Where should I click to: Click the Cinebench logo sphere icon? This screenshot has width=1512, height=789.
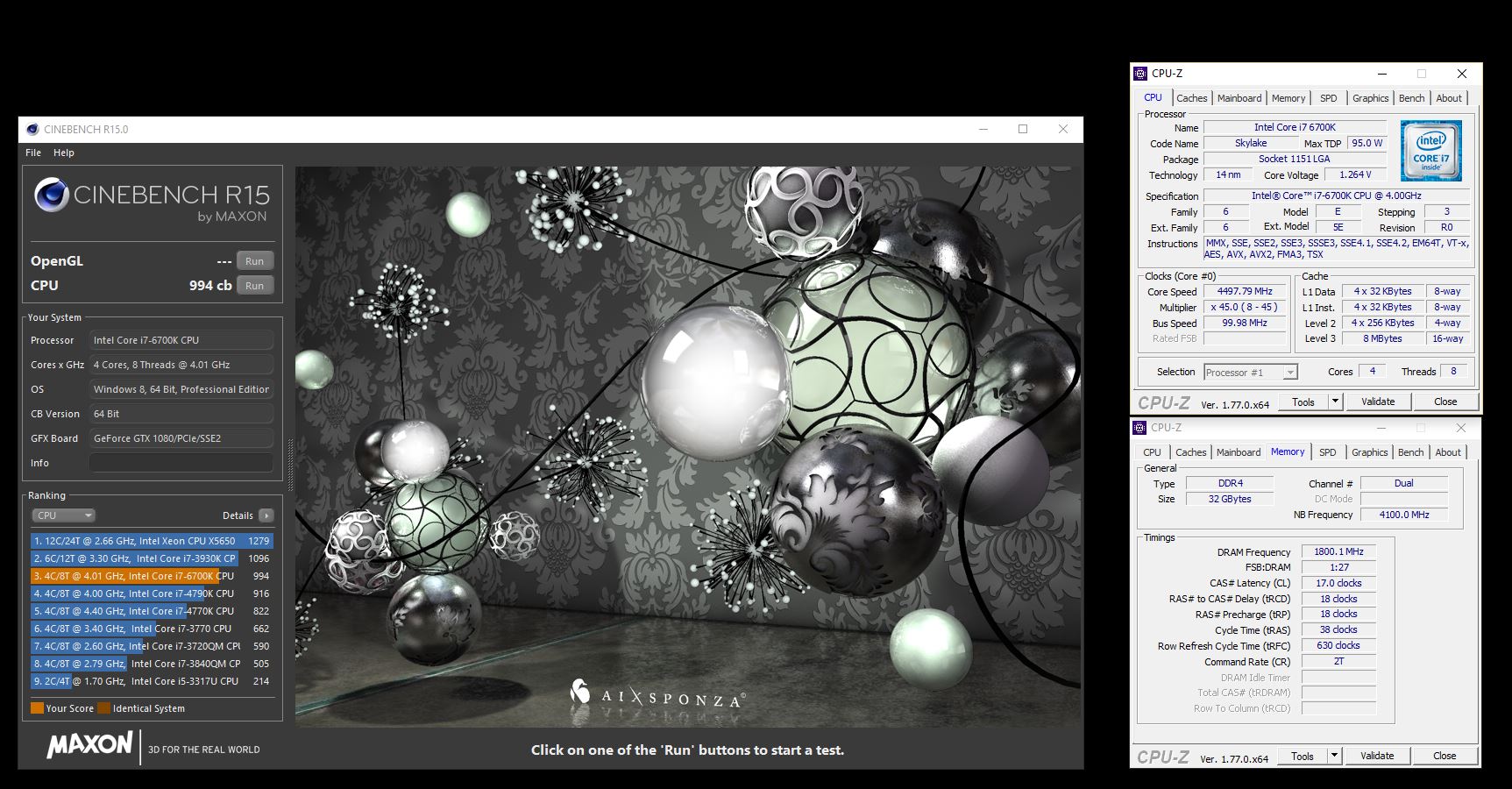click(52, 195)
